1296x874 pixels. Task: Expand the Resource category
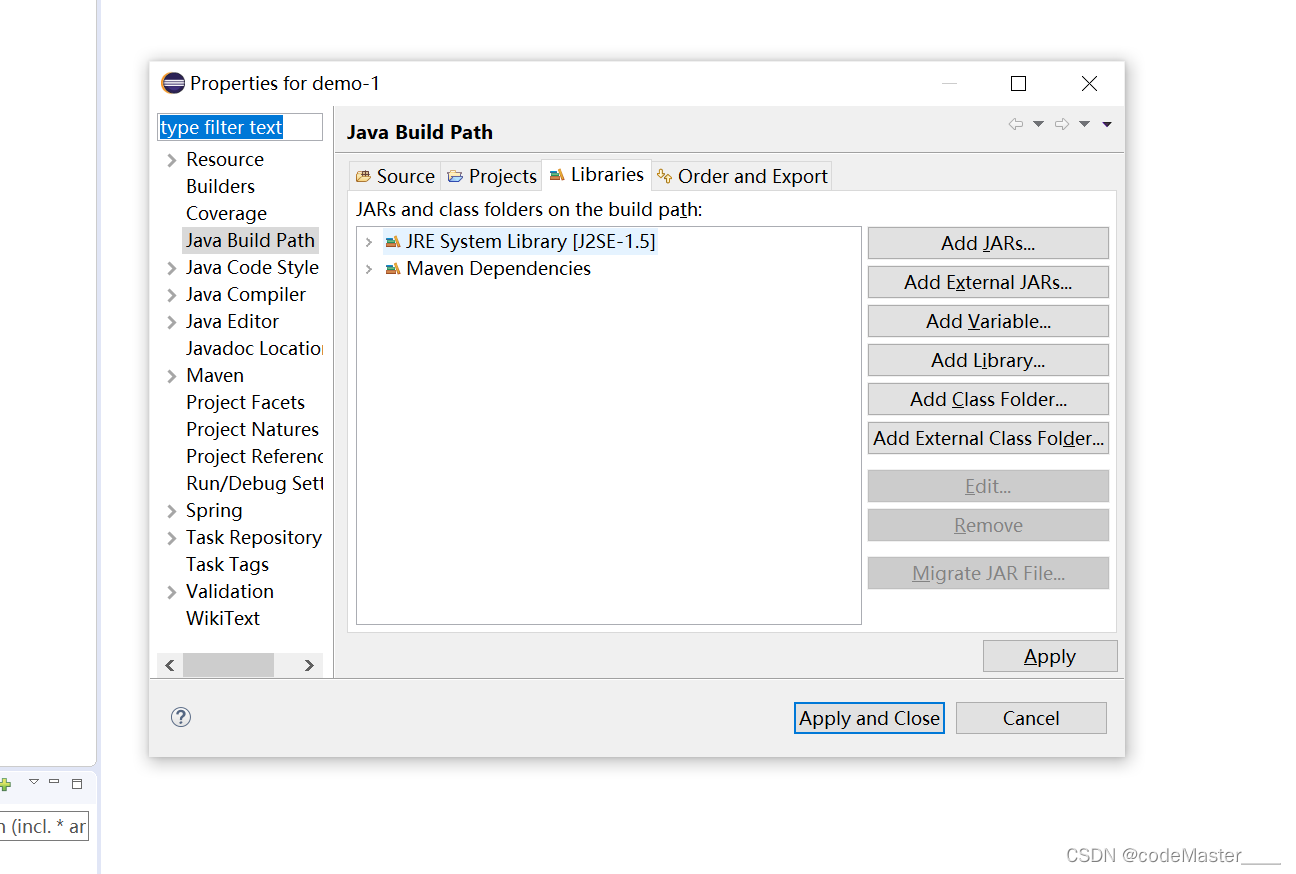point(172,160)
